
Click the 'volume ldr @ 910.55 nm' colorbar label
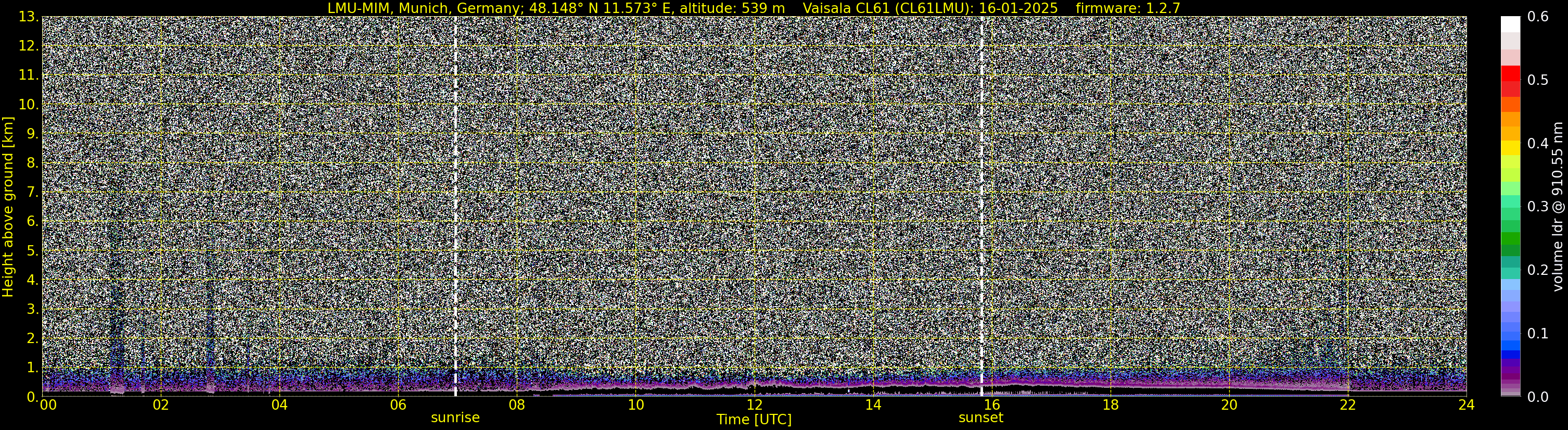1557,207
